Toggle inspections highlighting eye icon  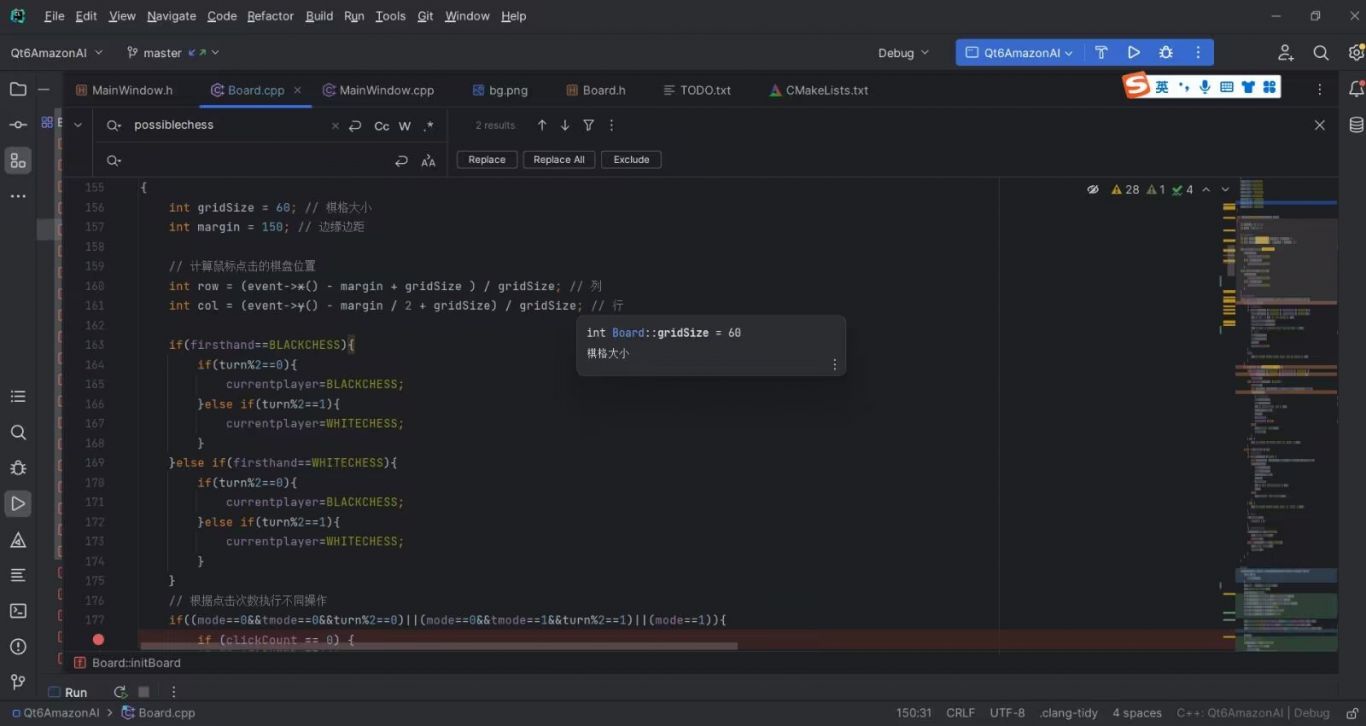(x=1093, y=189)
